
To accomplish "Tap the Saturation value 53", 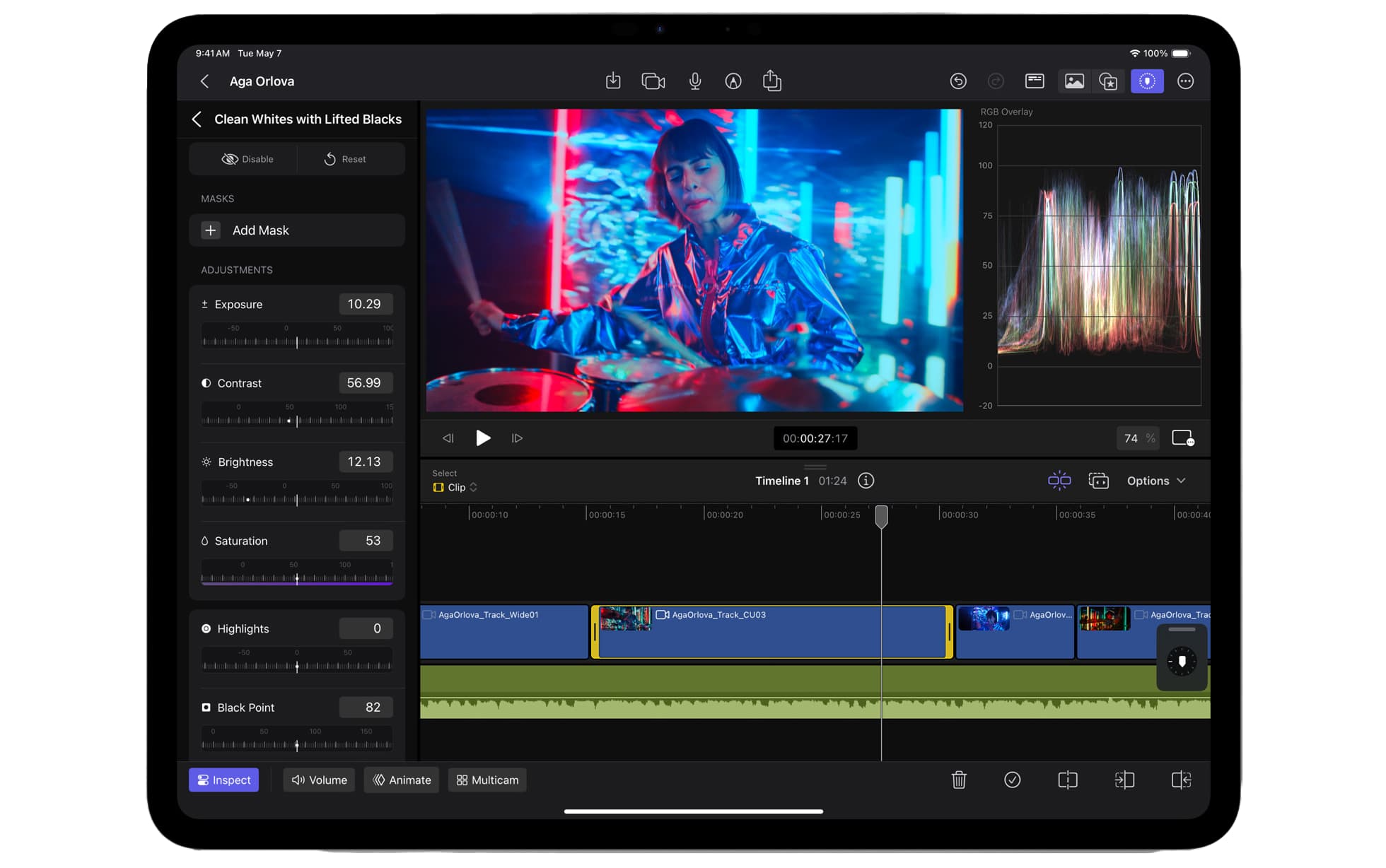I will (x=366, y=541).
